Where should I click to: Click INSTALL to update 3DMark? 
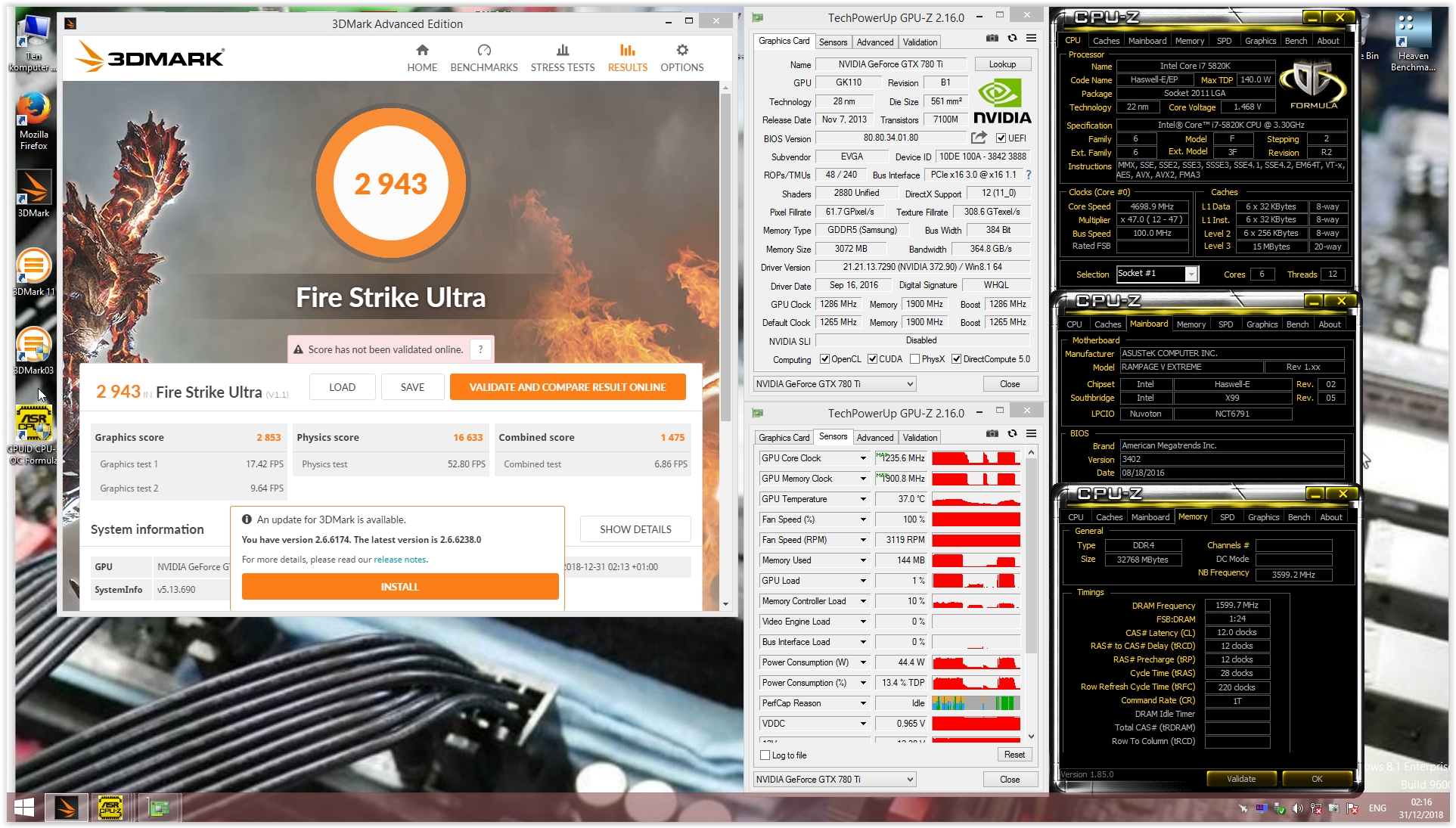point(400,587)
